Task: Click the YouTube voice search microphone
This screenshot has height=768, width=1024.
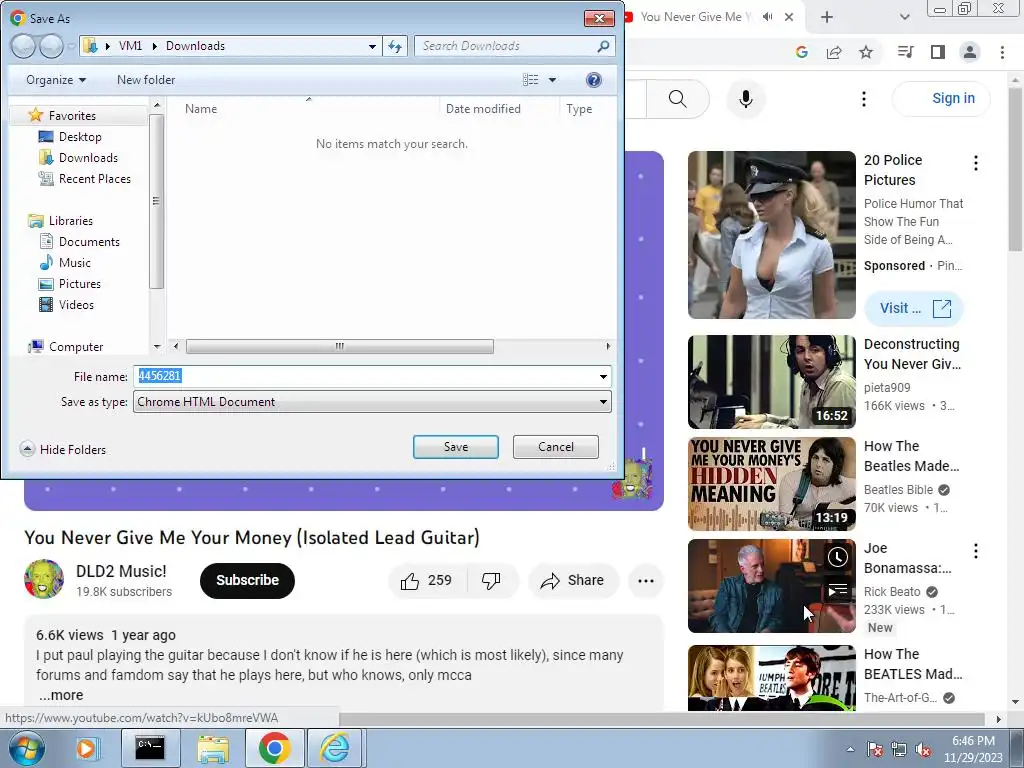Action: click(746, 99)
